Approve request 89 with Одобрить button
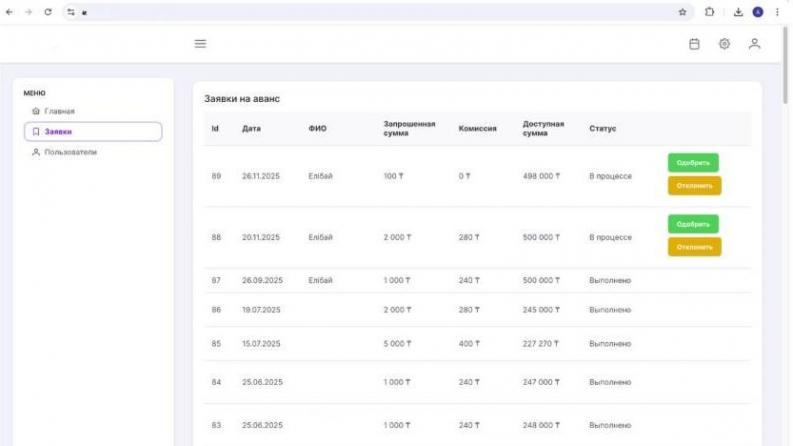Viewport: 793px width, 446px height. [x=693, y=163]
